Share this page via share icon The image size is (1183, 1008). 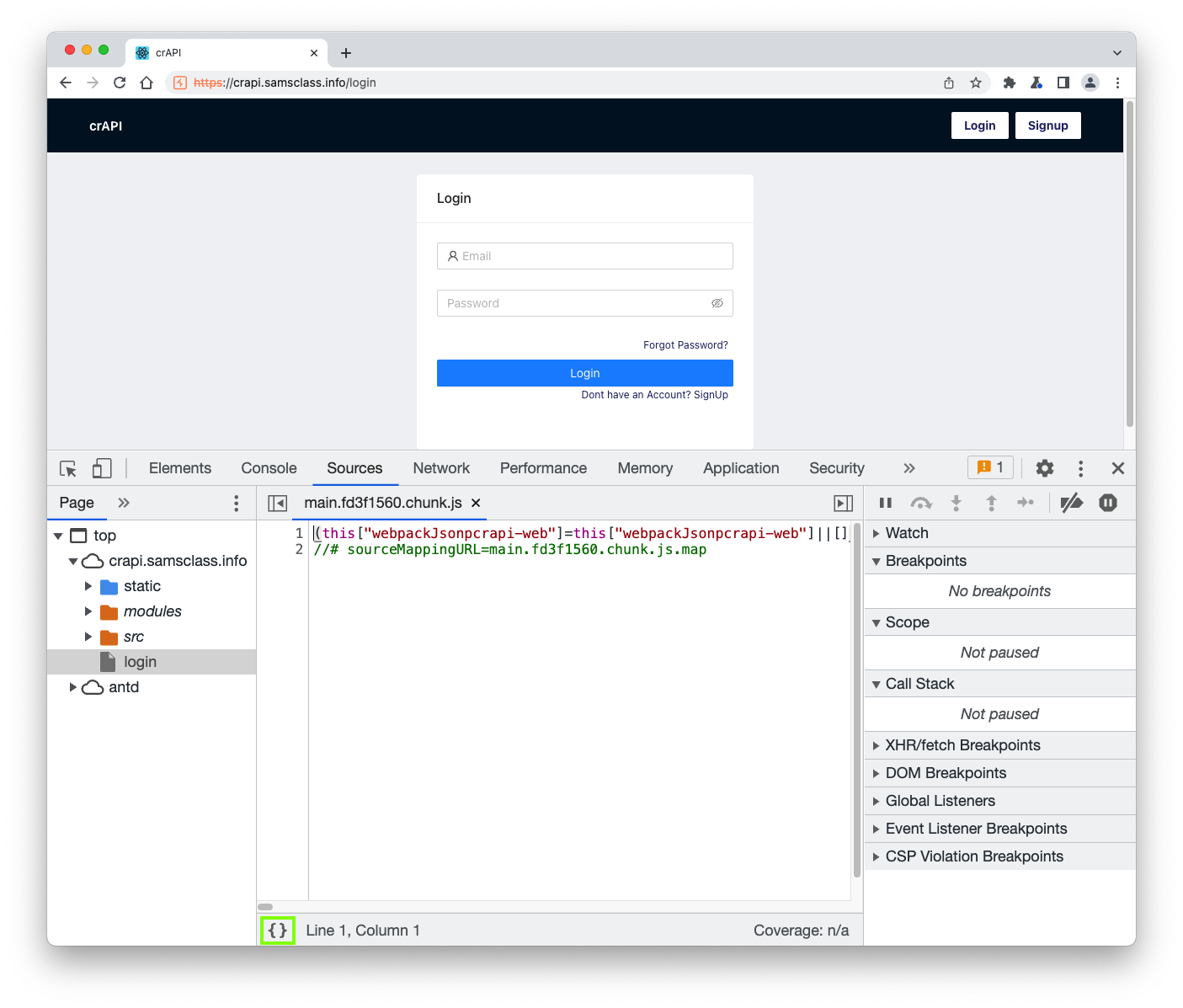point(949,83)
